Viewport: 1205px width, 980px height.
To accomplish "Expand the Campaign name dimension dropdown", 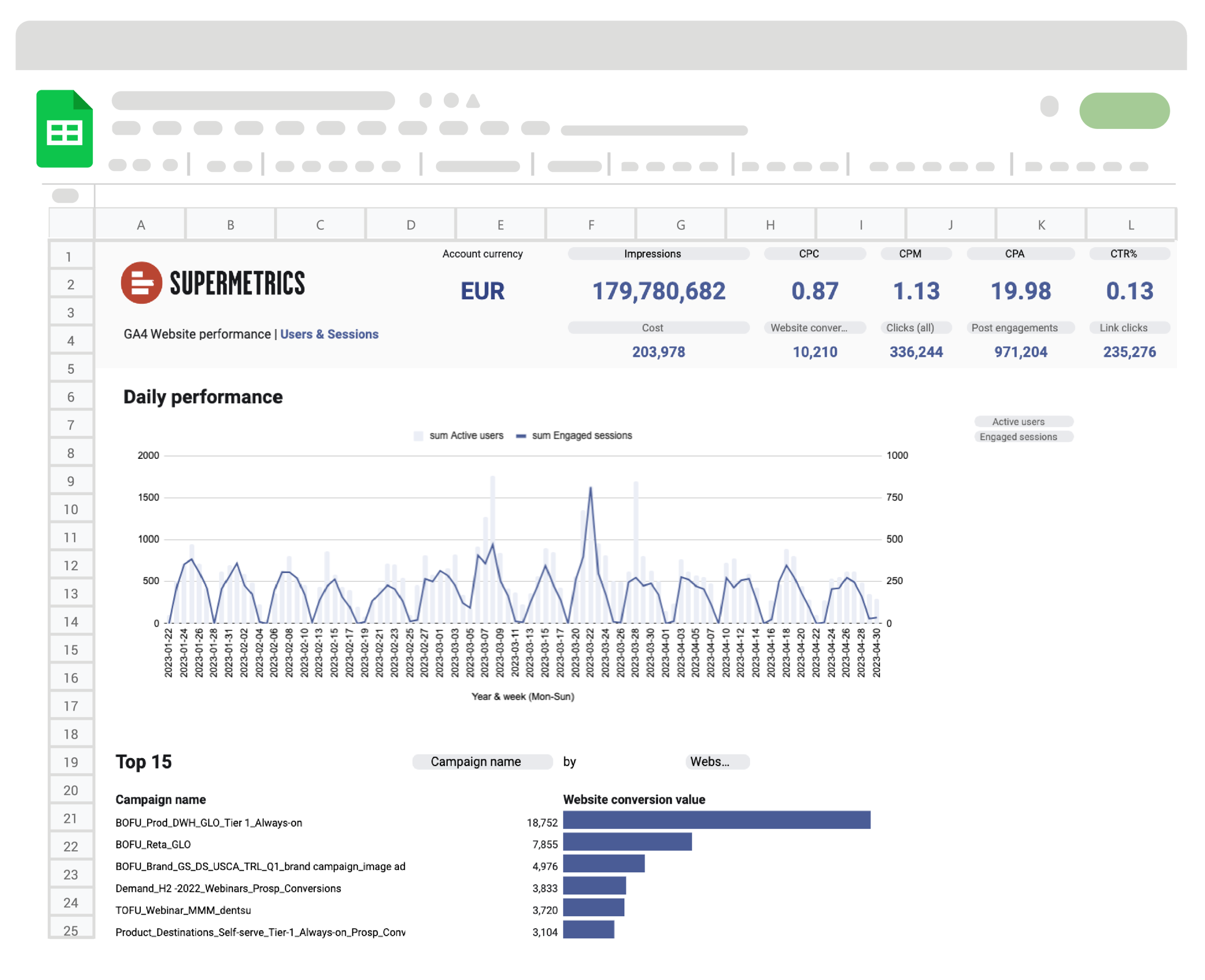I will (x=482, y=762).
